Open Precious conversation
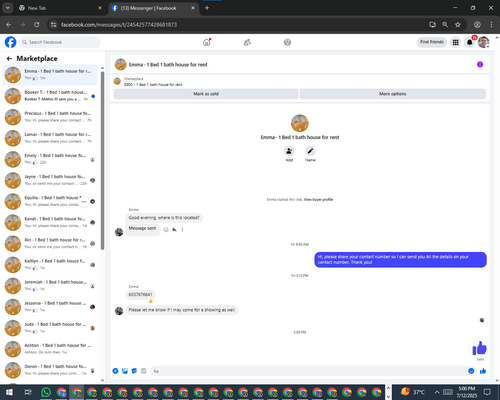500x400 pixels. coord(50,117)
